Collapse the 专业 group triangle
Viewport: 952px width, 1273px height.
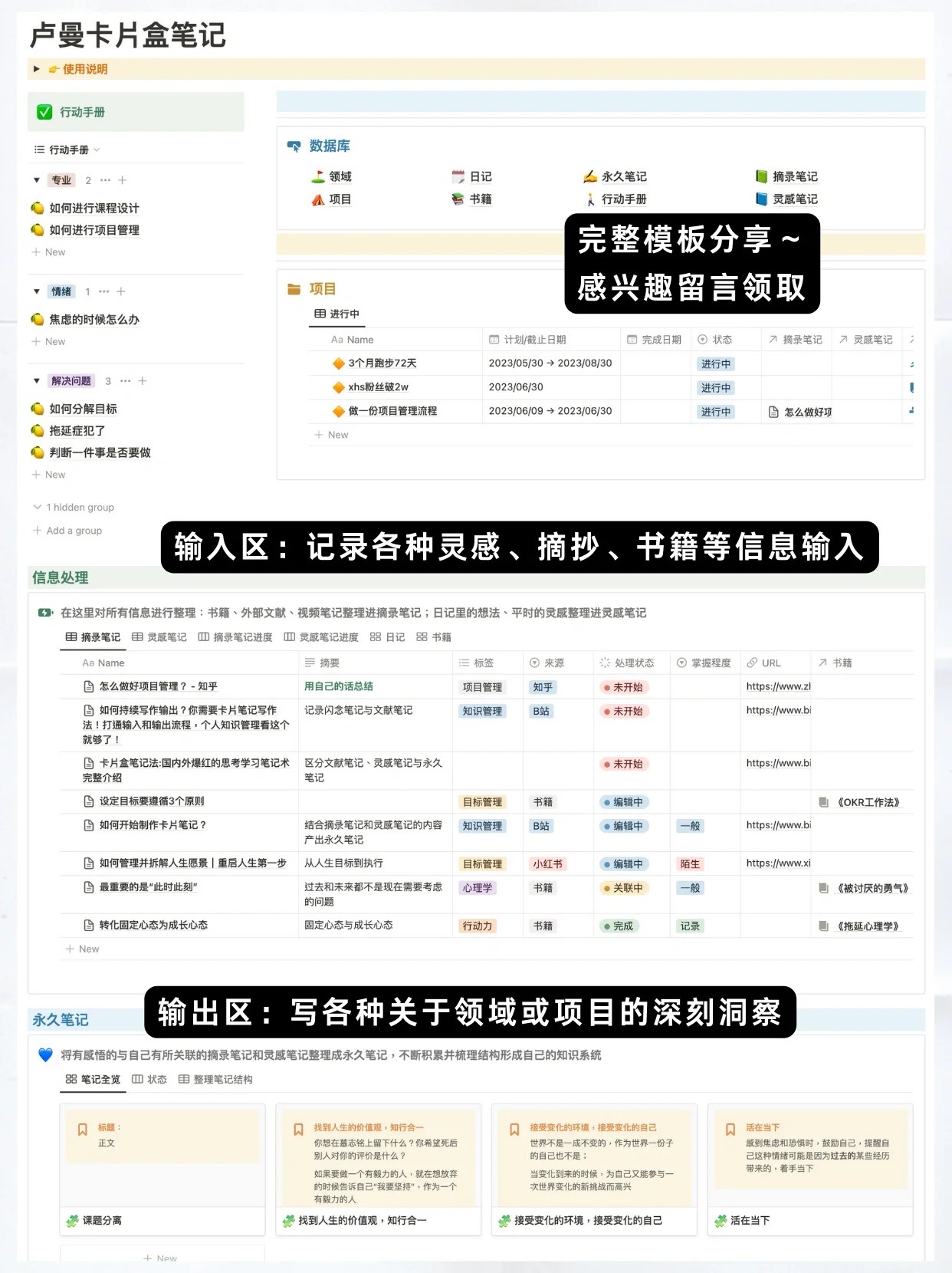pyautogui.click(x=36, y=180)
